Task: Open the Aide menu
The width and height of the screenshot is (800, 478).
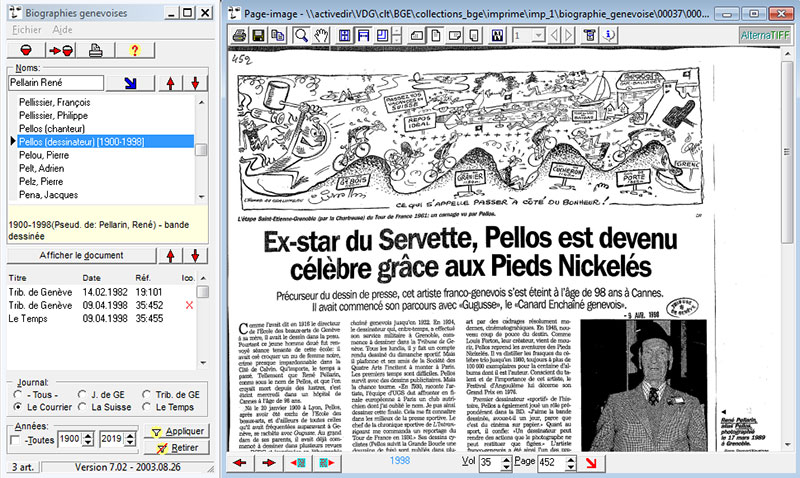Action: 62,30
